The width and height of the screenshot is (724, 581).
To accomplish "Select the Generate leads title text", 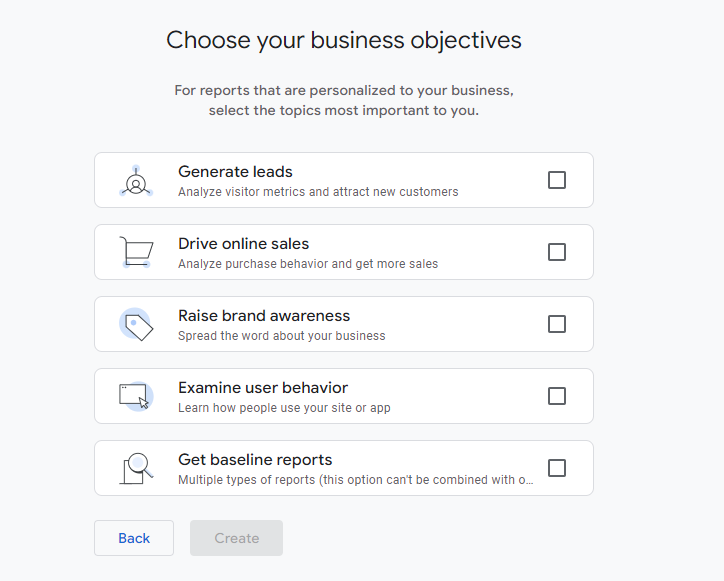I will click(x=235, y=172).
